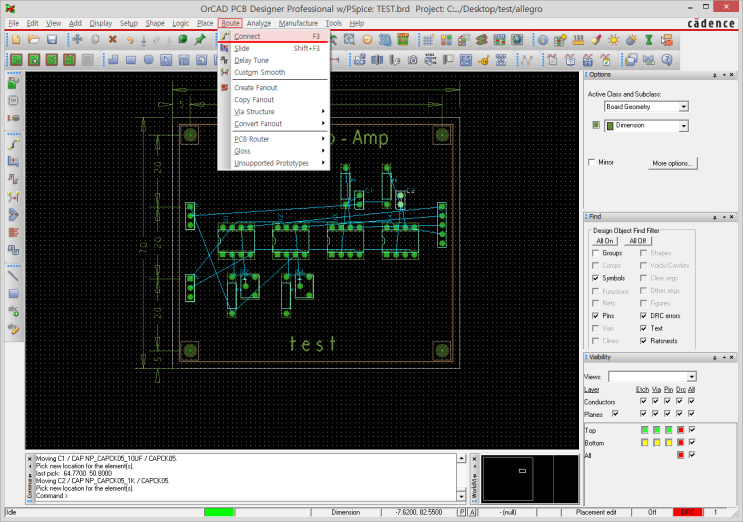Click the More options button

click(673, 162)
